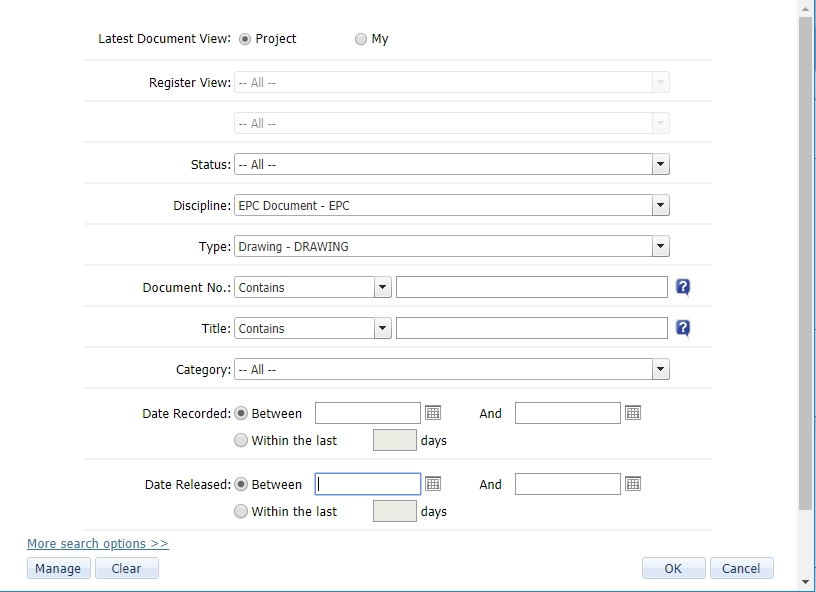Open calendar picker for Date Recorded start date
816x592 pixels.
pyautogui.click(x=431, y=412)
